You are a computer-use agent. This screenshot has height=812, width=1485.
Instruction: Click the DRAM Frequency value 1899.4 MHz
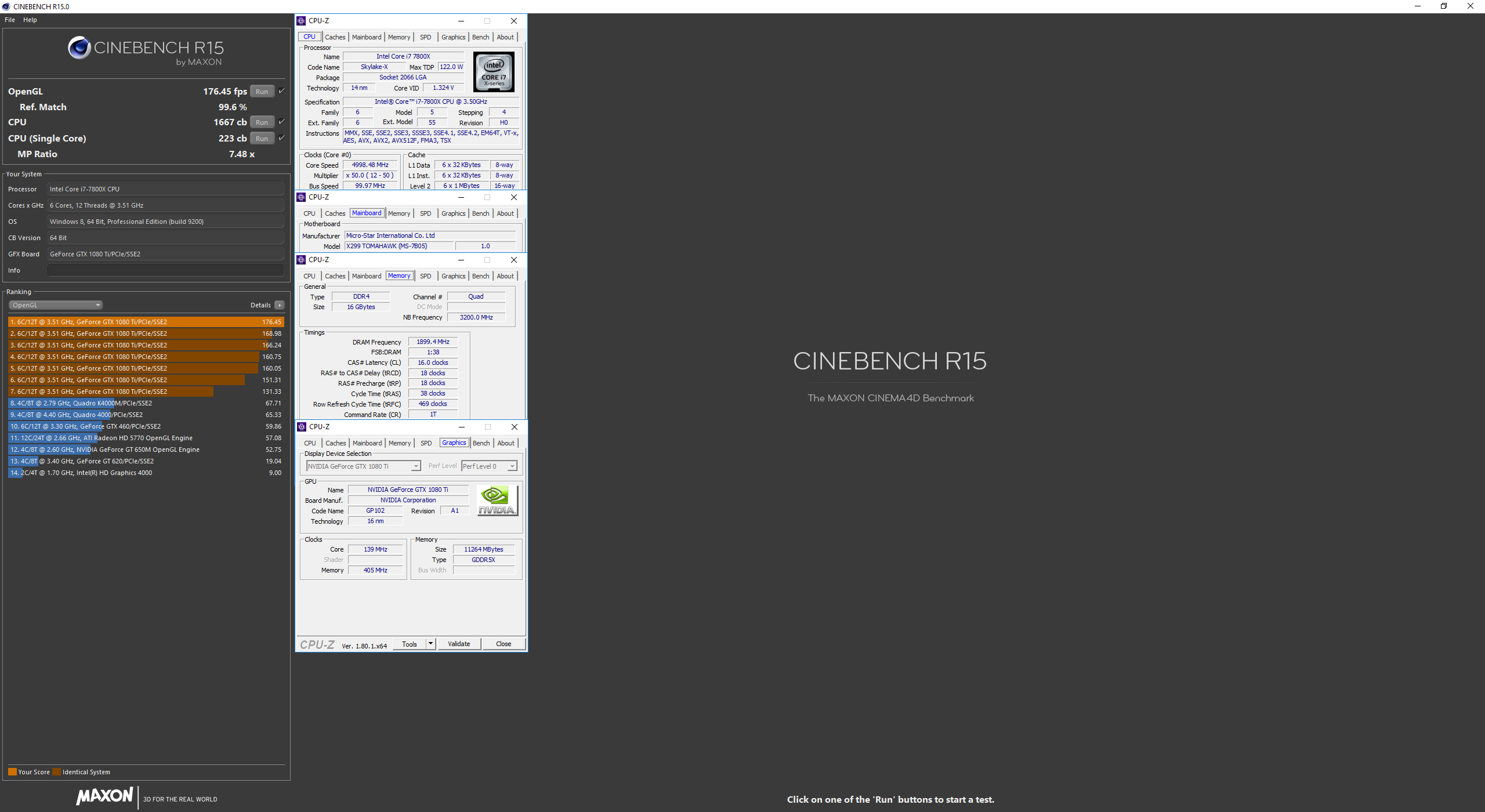[x=433, y=342]
